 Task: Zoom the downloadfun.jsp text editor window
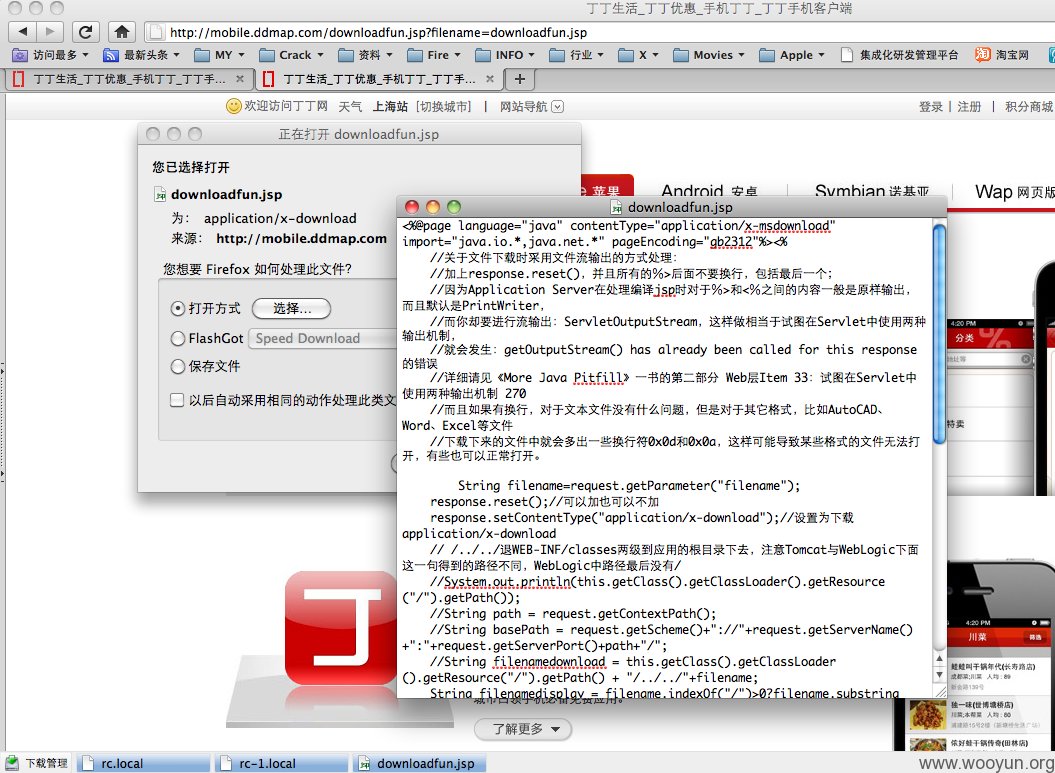(x=454, y=207)
